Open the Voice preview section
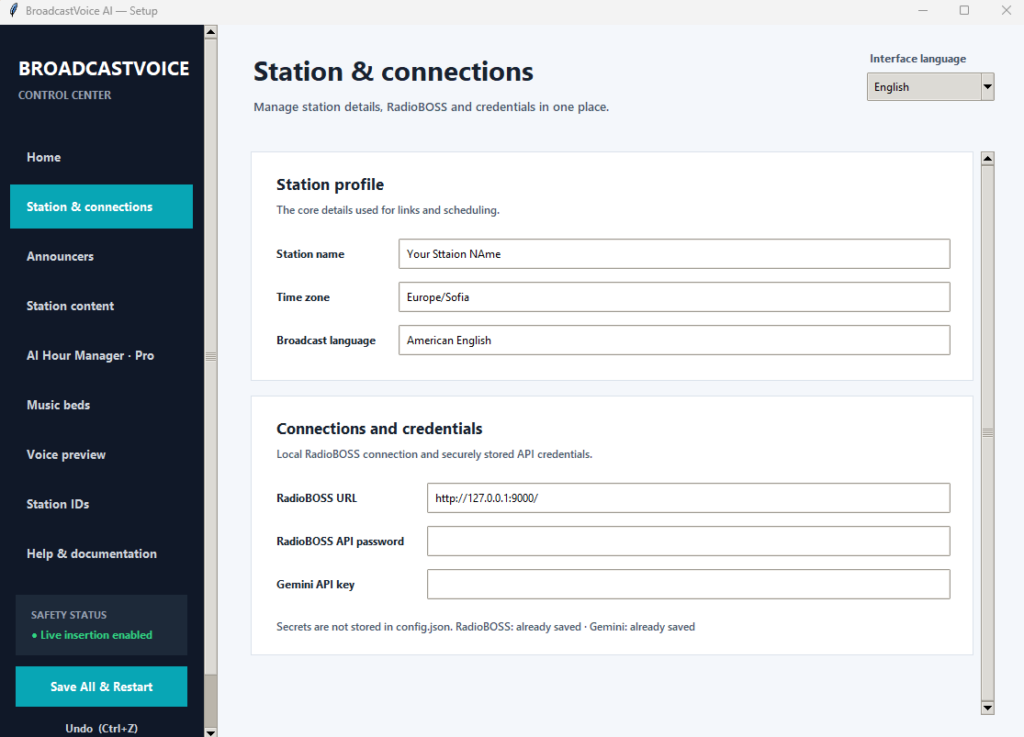Screen dimensions: 1024x737 pos(101,455)
